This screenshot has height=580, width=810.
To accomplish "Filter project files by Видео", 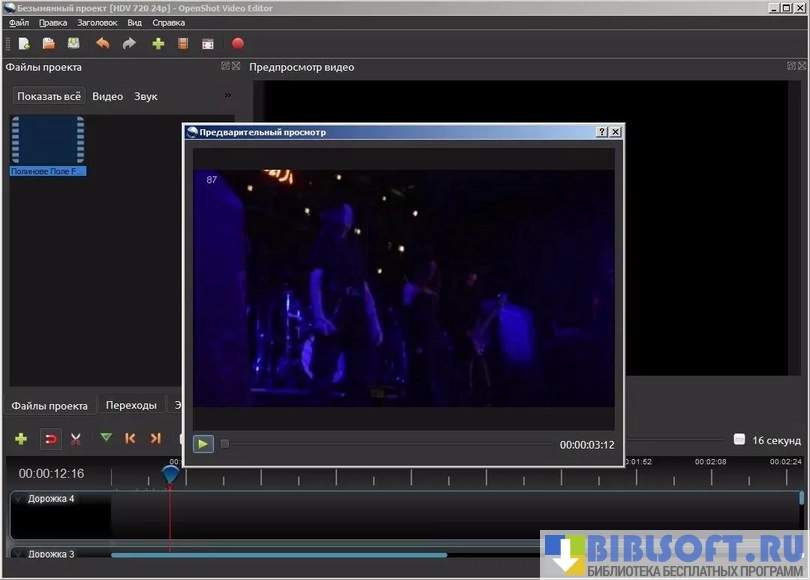I will pyautogui.click(x=107, y=96).
